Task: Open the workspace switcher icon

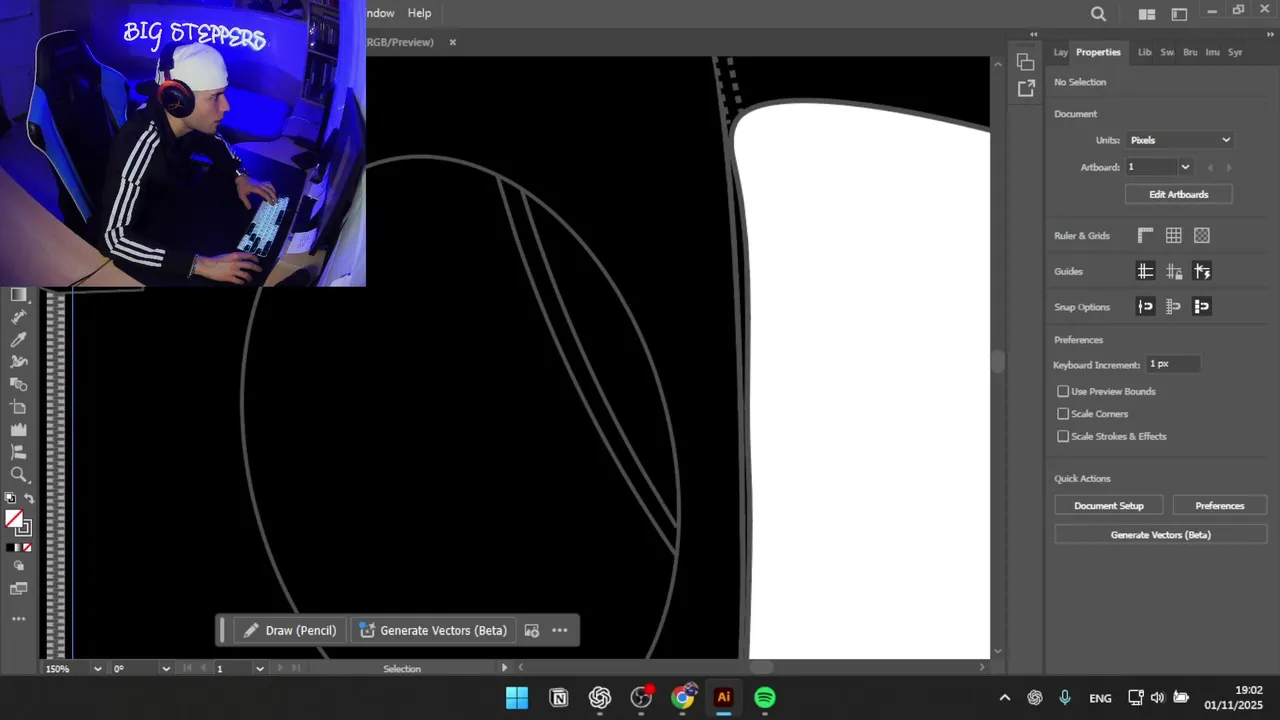Action: [x=1179, y=14]
